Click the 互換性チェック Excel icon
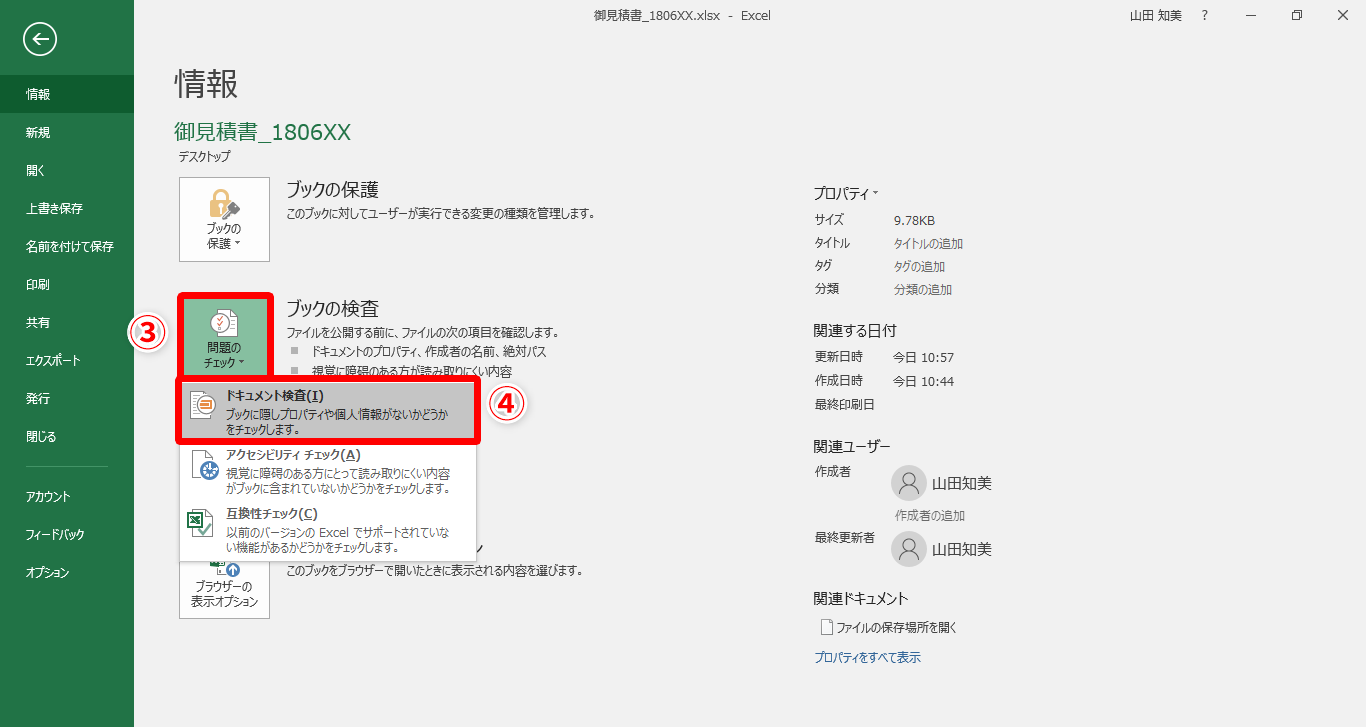 pos(200,525)
